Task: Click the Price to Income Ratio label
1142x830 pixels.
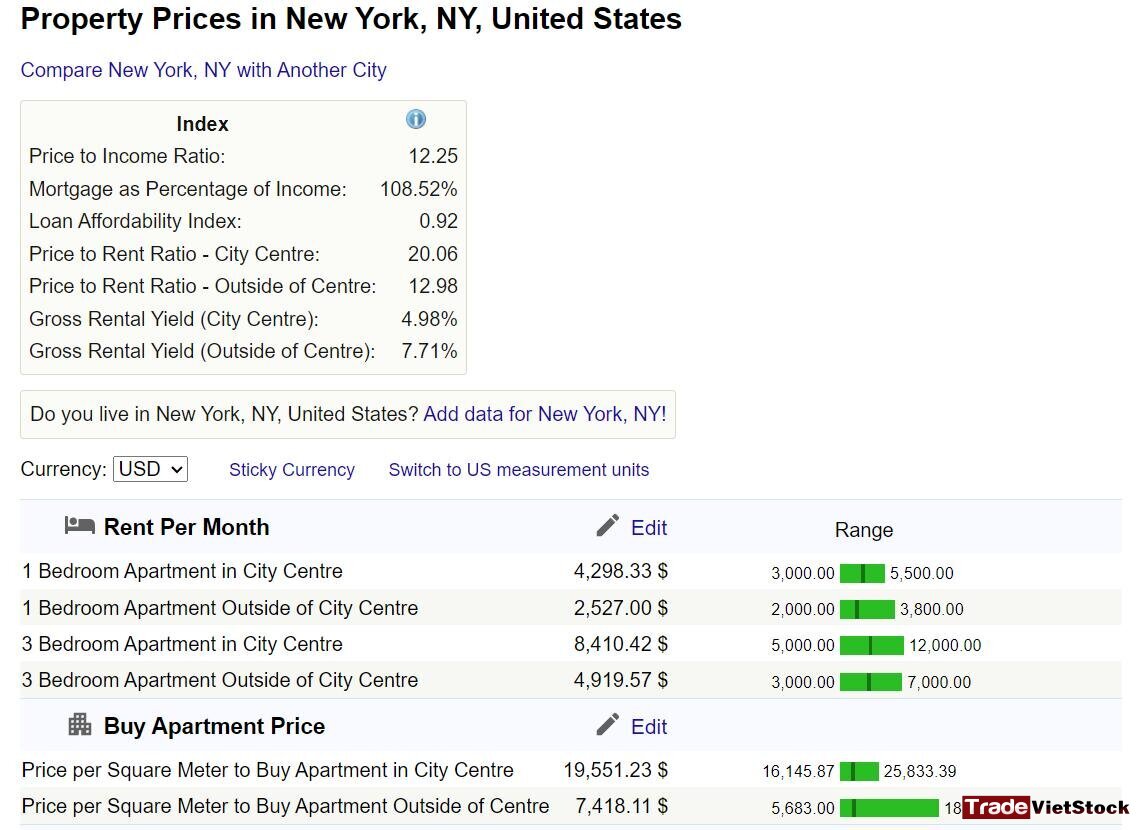Action: tap(127, 156)
